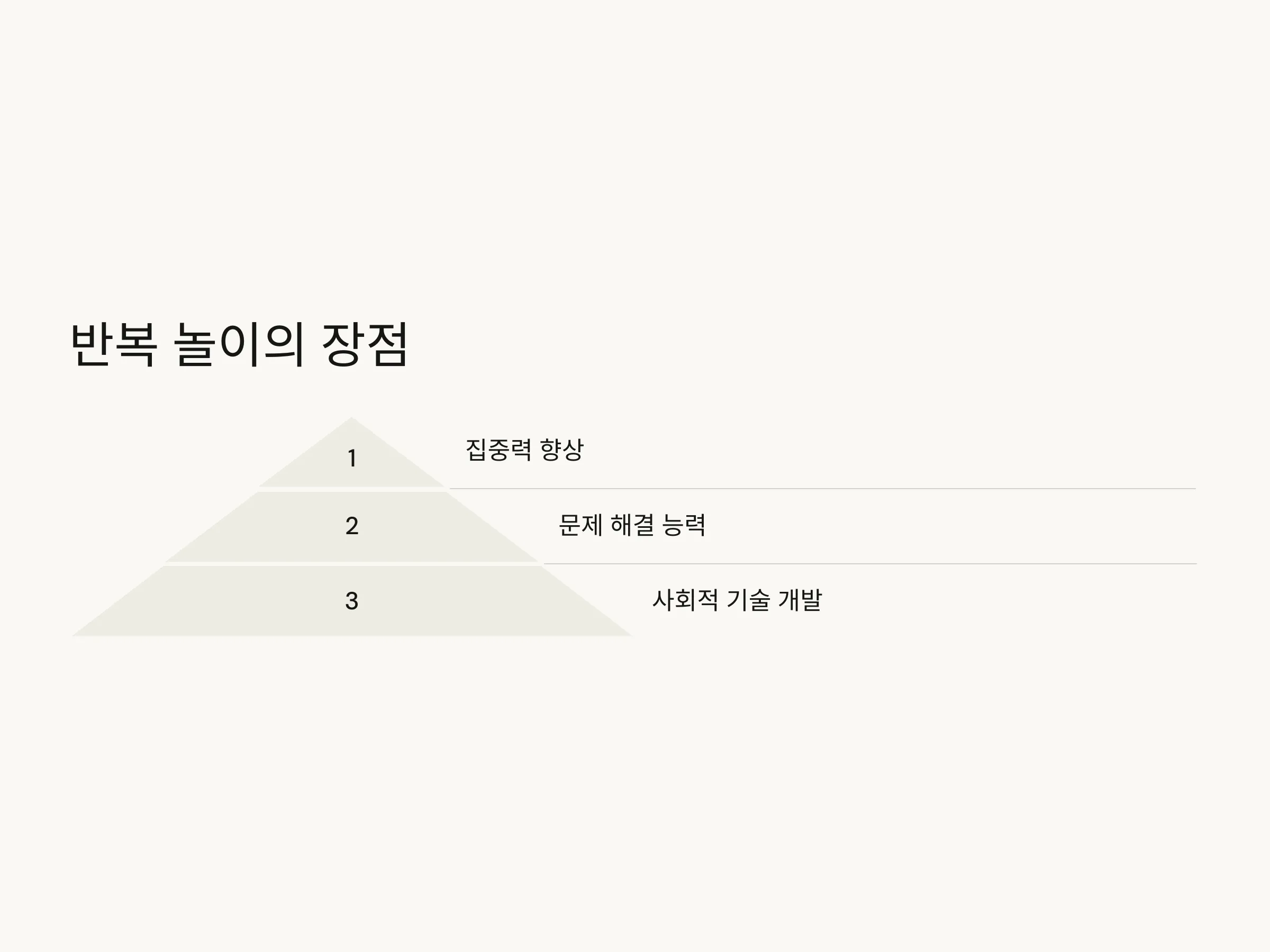Click the word "장점" in the title
Image resolution: width=1270 pixels, height=952 pixels.
point(365,344)
